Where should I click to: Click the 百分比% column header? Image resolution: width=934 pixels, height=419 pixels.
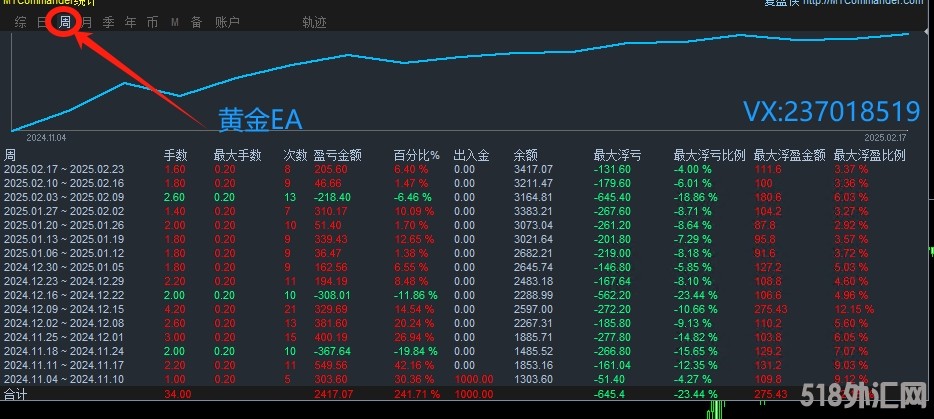click(x=416, y=156)
